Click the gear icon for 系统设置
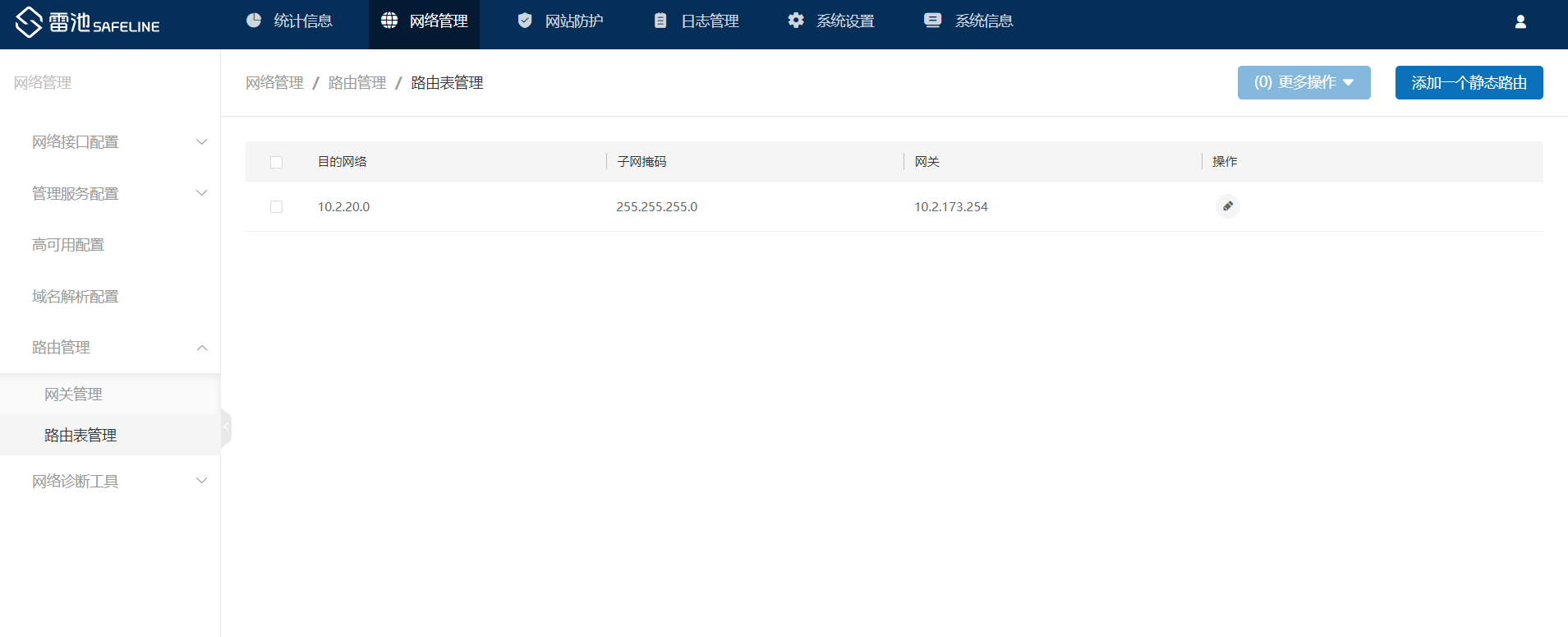This screenshot has height=637, width=1568. click(x=796, y=21)
